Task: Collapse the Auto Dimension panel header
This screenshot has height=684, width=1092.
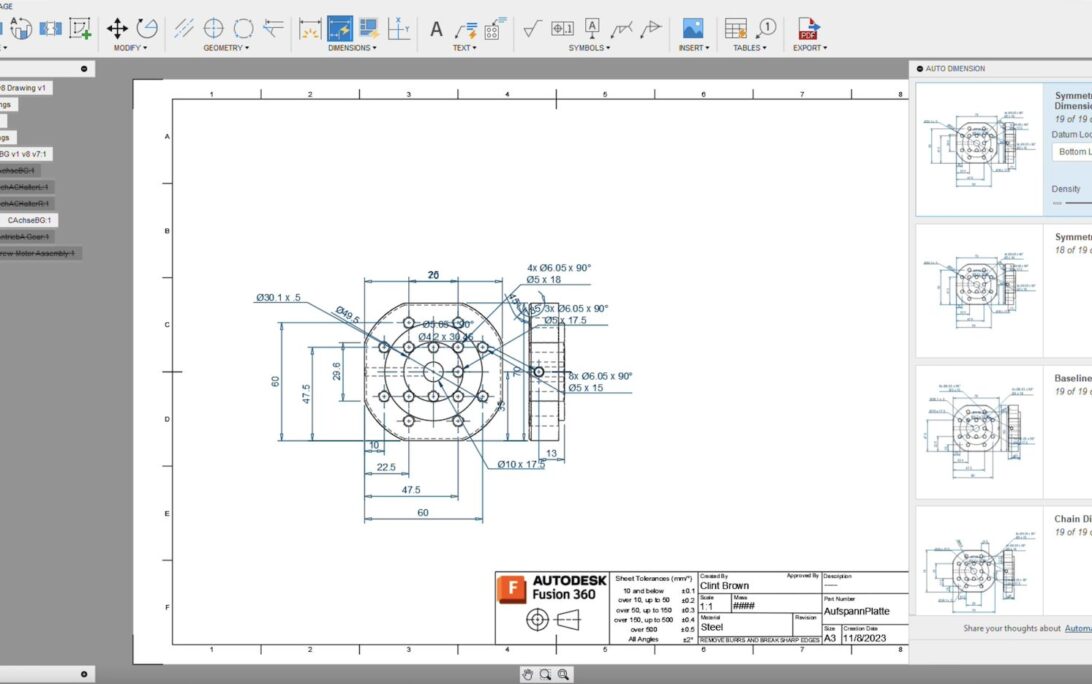Action: [918, 69]
